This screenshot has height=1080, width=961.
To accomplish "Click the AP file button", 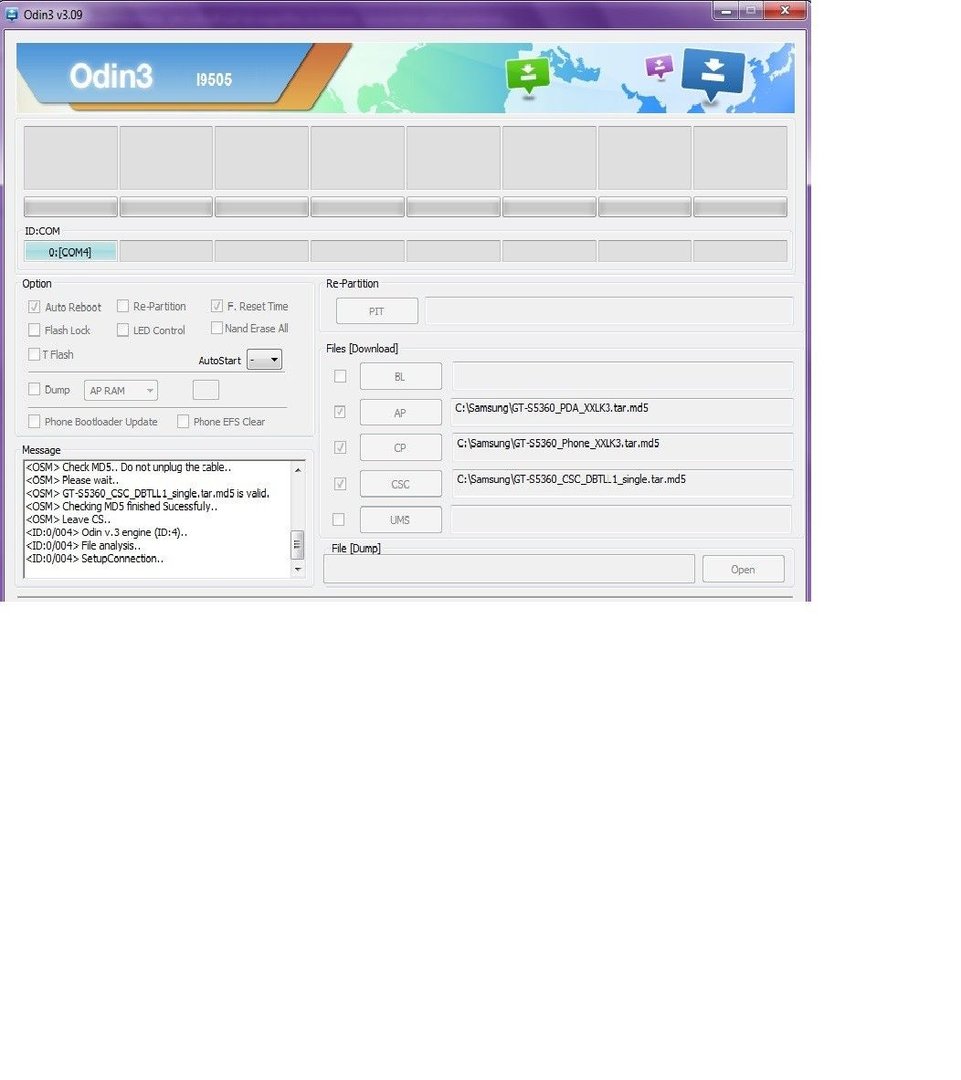I will coord(400,413).
